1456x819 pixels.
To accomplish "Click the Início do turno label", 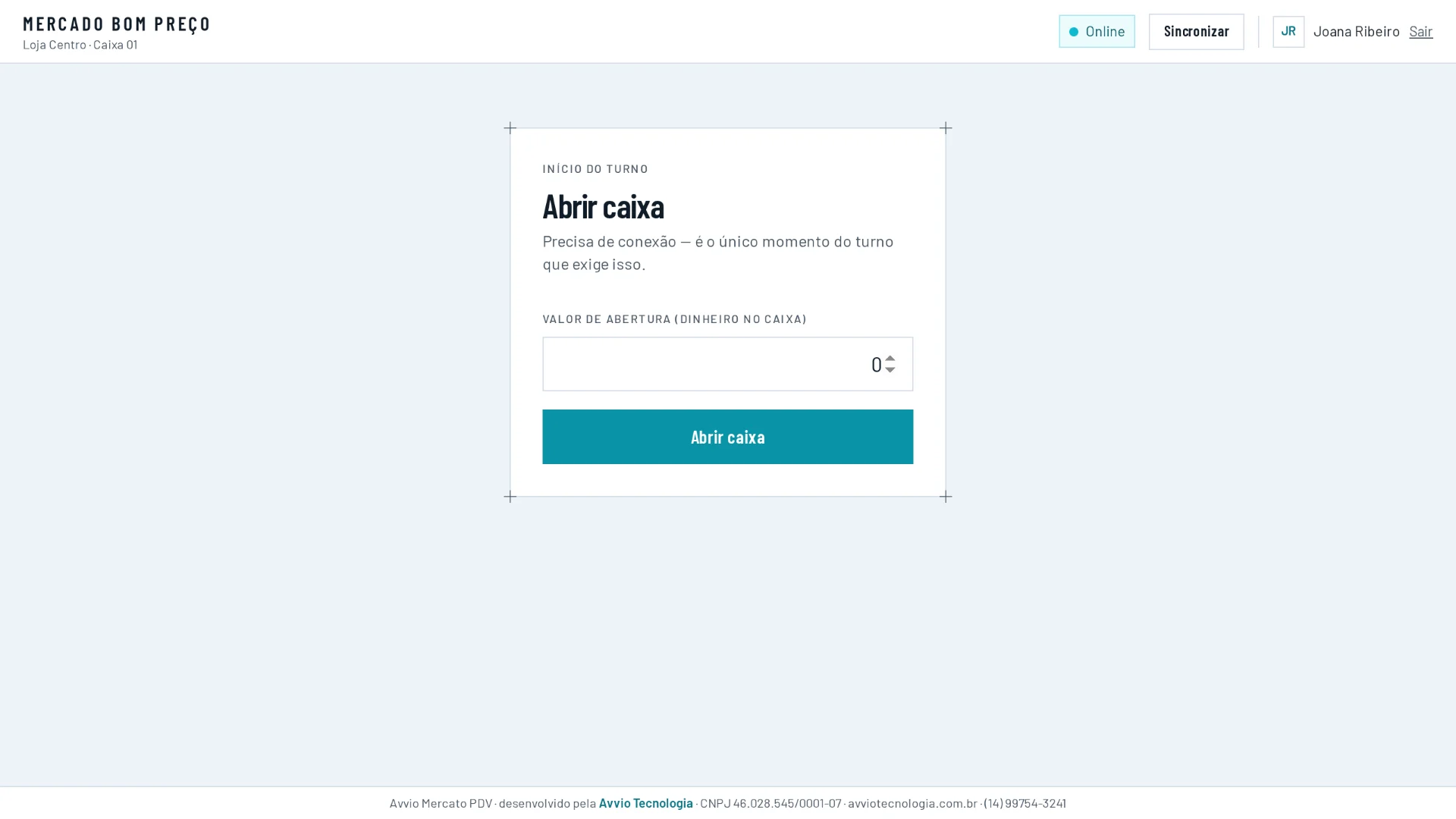I will pos(595,168).
